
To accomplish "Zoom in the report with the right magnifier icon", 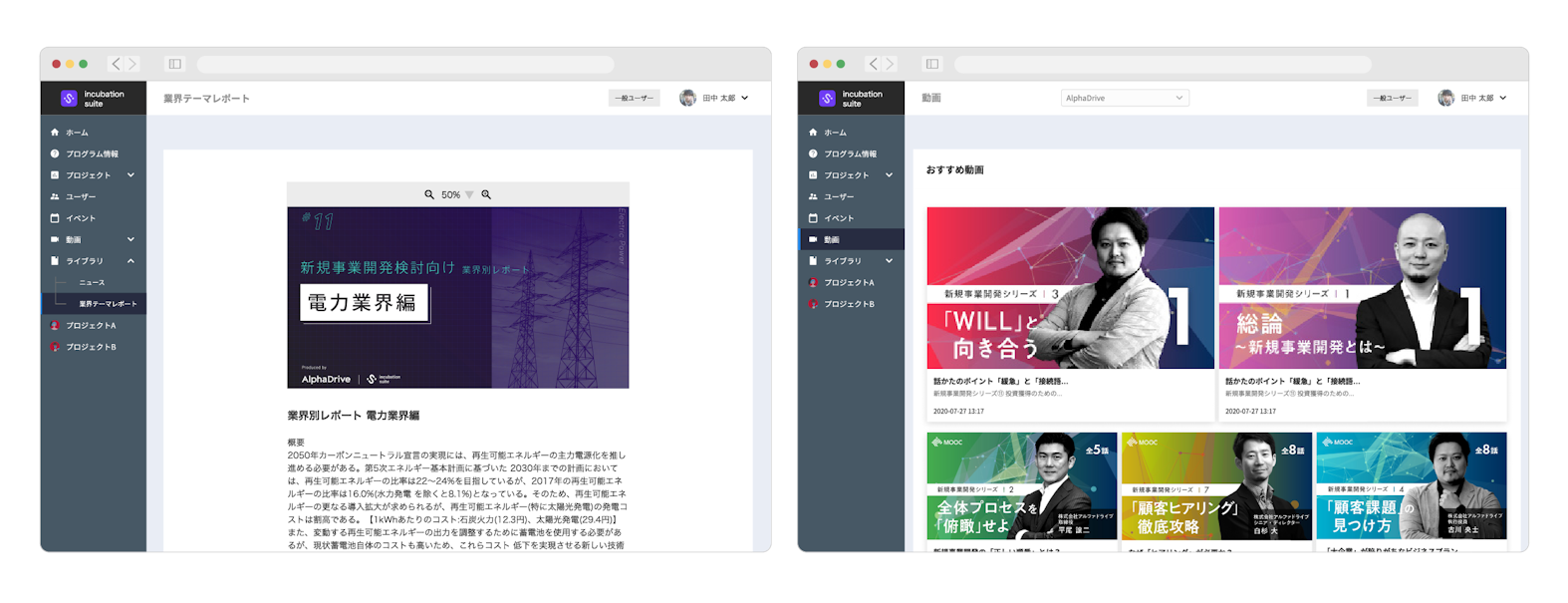I will tap(486, 194).
